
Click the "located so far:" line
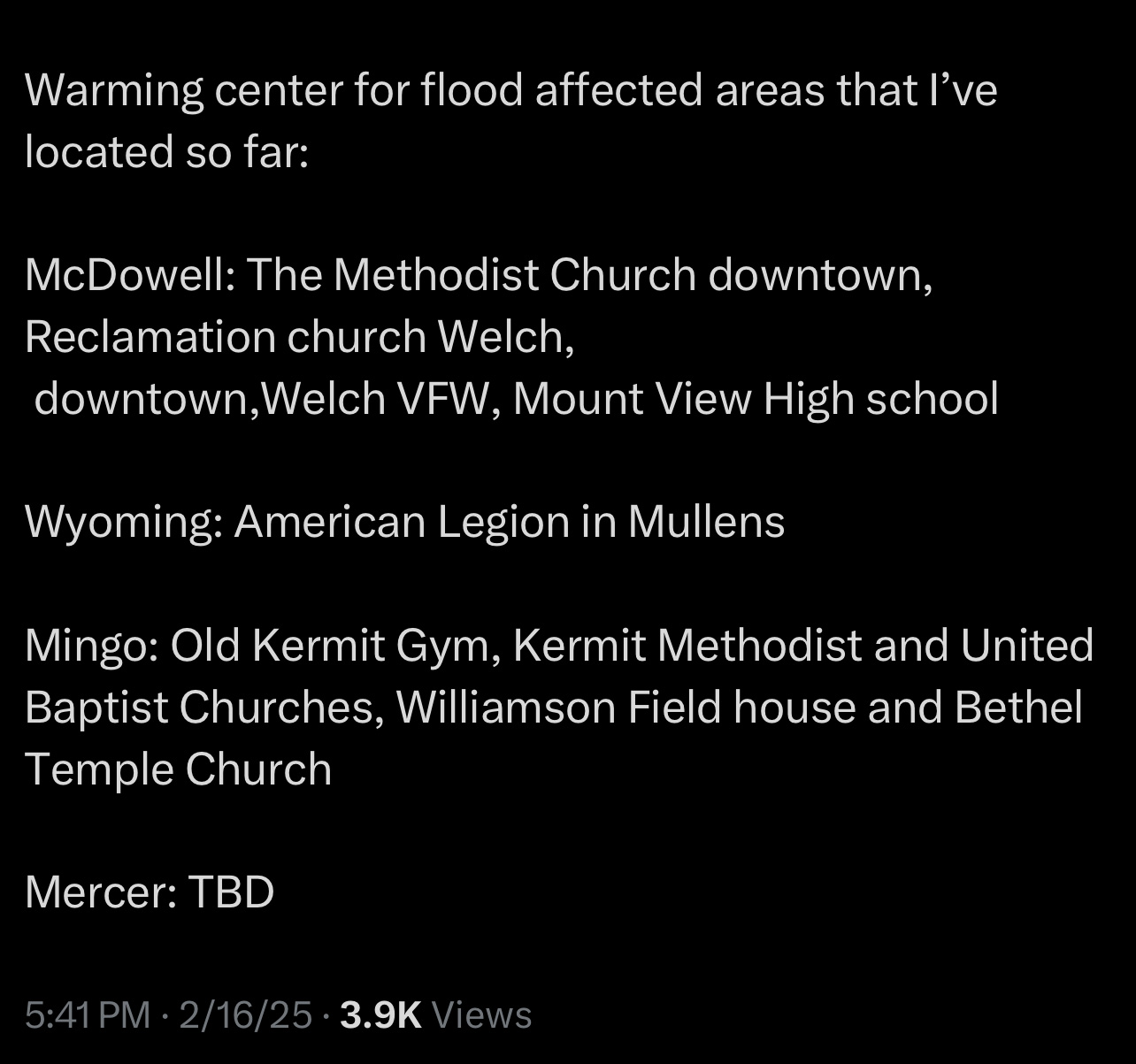click(x=166, y=152)
